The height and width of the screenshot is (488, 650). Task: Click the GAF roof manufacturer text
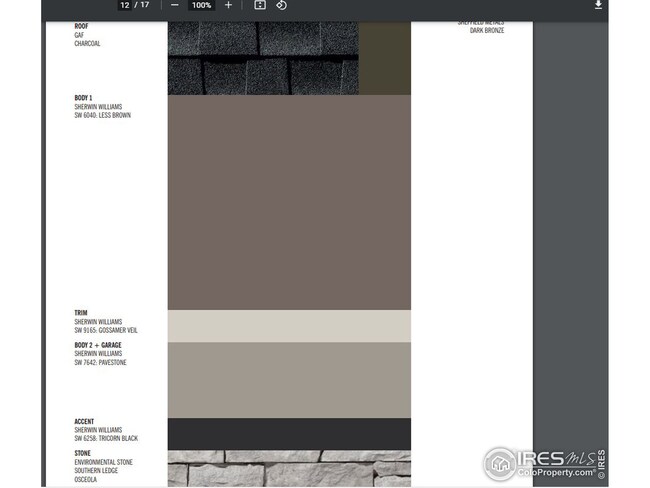79,35
